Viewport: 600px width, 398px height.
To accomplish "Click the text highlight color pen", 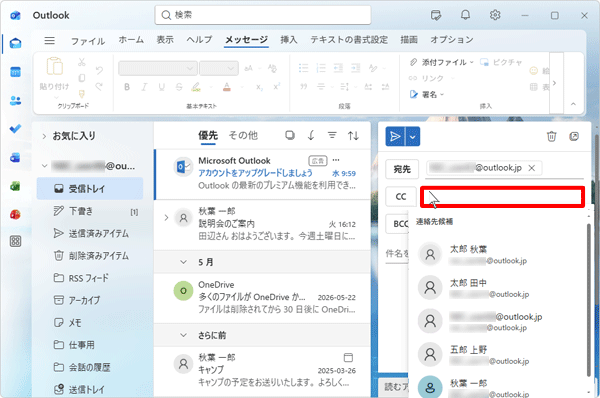I will click(196, 87).
